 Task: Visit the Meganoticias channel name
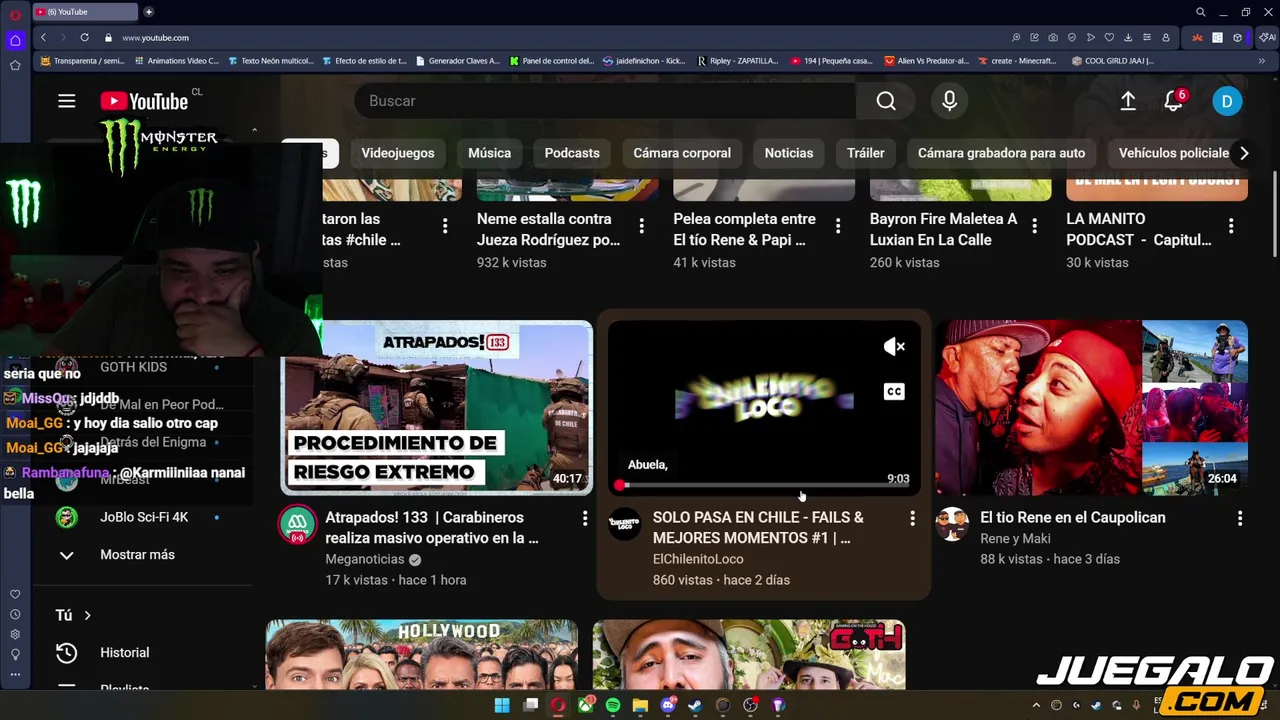[365, 559]
